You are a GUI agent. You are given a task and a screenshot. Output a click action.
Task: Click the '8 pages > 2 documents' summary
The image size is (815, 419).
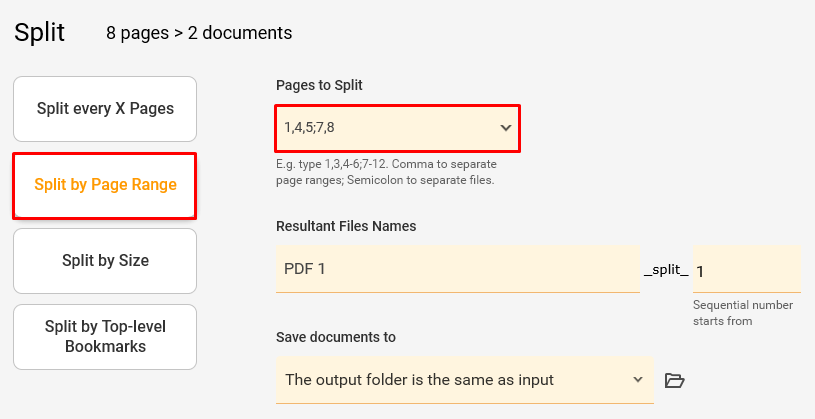pos(199,33)
